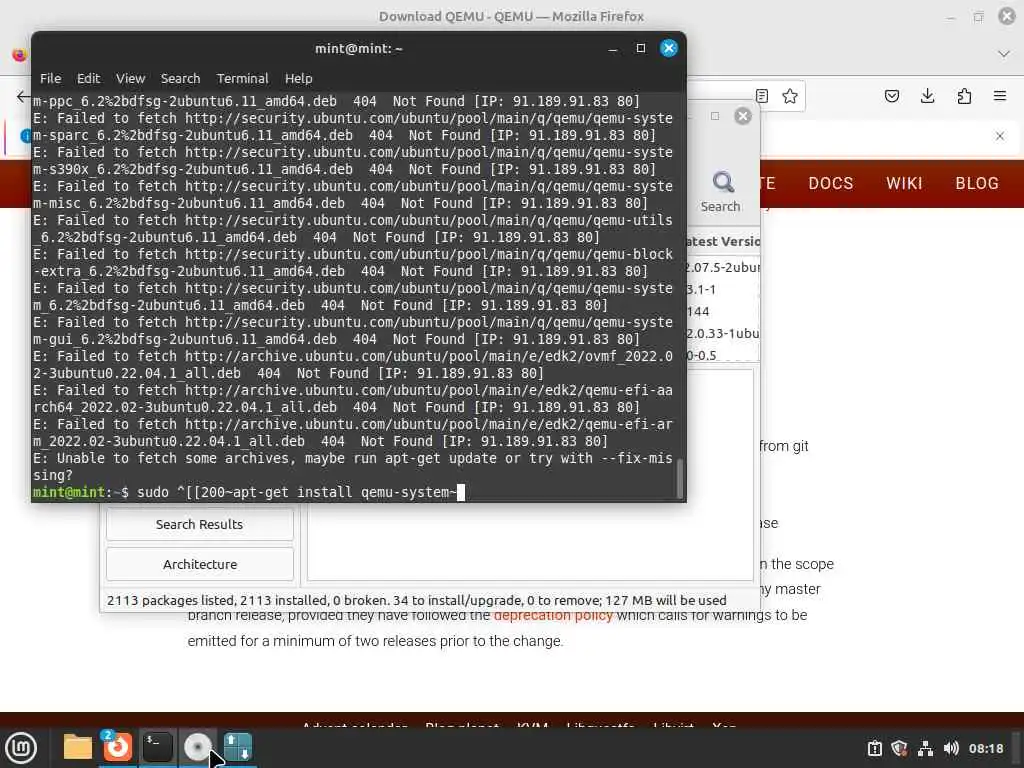This screenshot has width=1024, height=768.
Task: Open the disc-shaped taskbar app icon
Action: tap(197, 747)
